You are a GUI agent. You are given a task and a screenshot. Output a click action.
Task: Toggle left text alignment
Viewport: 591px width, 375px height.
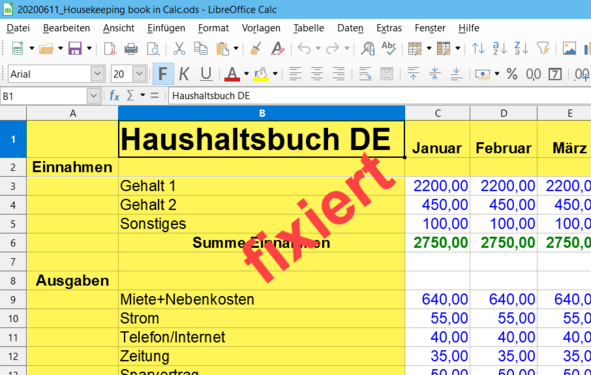click(x=296, y=74)
